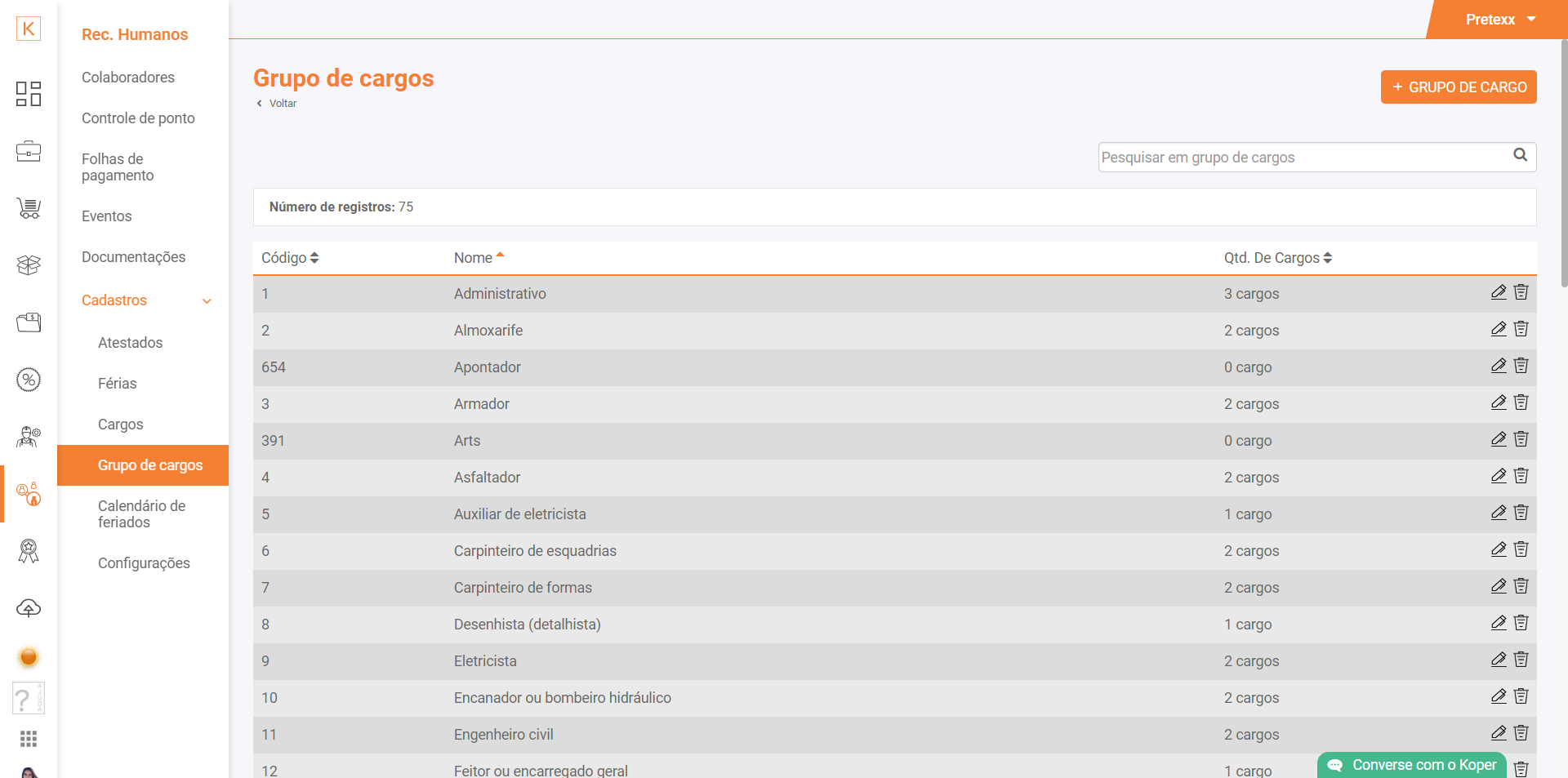Image resolution: width=1568 pixels, height=778 pixels.
Task: Open the dashboard grid icon in sidebar
Action: click(29, 94)
